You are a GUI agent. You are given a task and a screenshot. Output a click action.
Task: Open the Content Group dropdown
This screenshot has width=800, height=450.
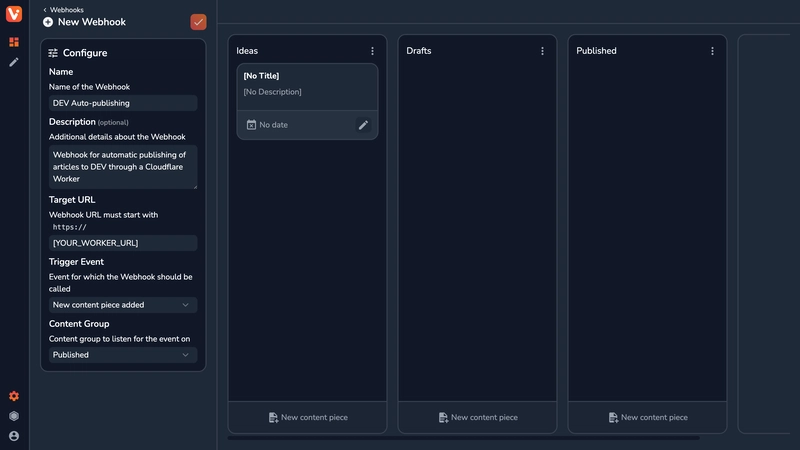[x=123, y=355]
